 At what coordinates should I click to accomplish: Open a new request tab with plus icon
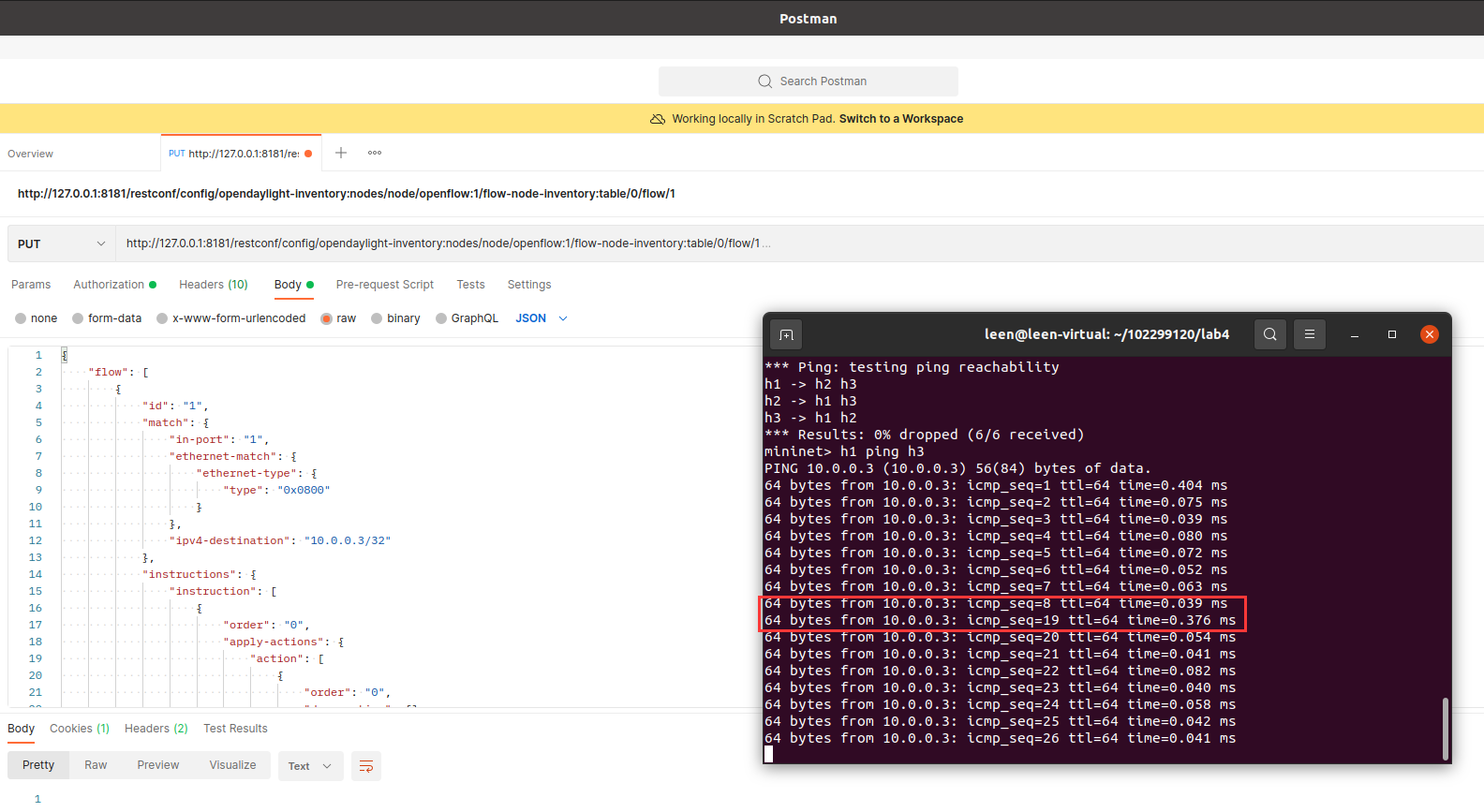[341, 153]
